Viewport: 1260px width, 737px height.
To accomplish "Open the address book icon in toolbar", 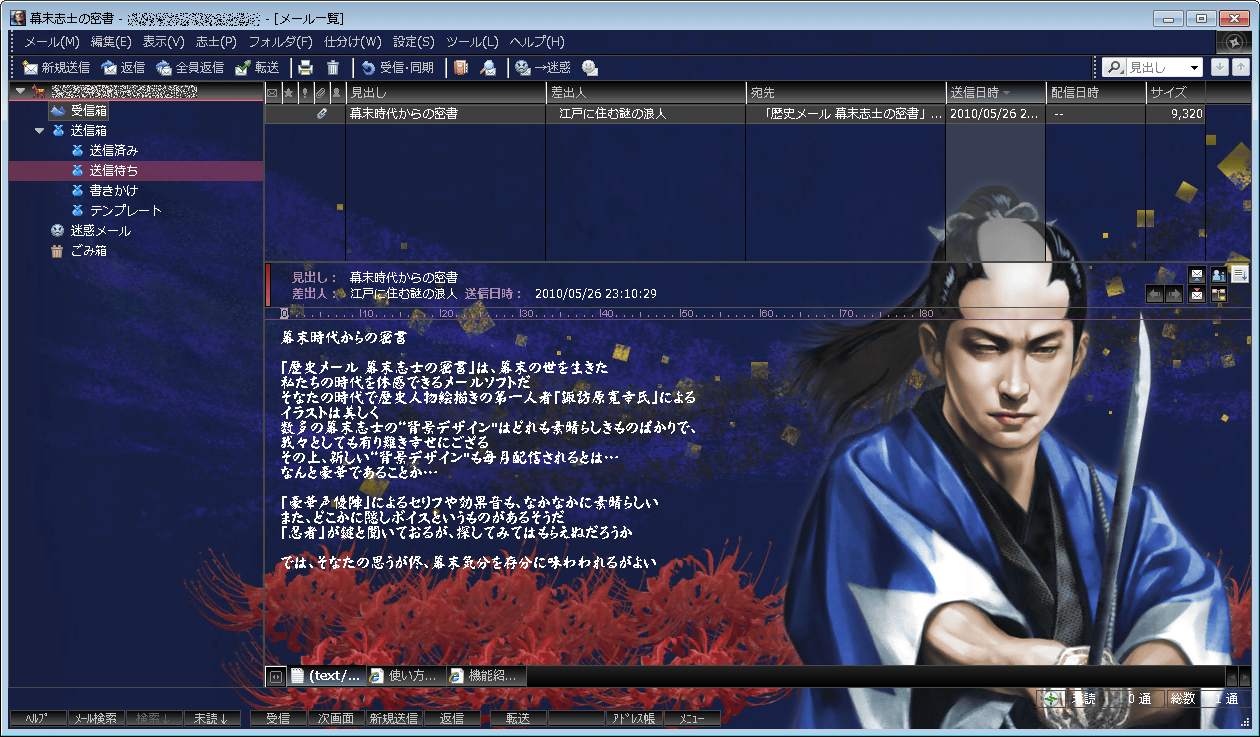I will (460, 68).
